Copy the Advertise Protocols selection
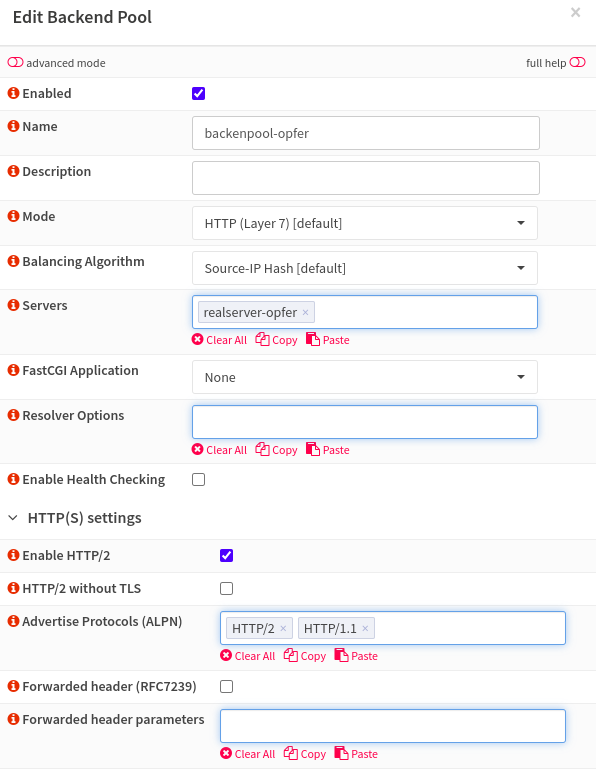The image size is (596, 770). pyautogui.click(x=305, y=656)
